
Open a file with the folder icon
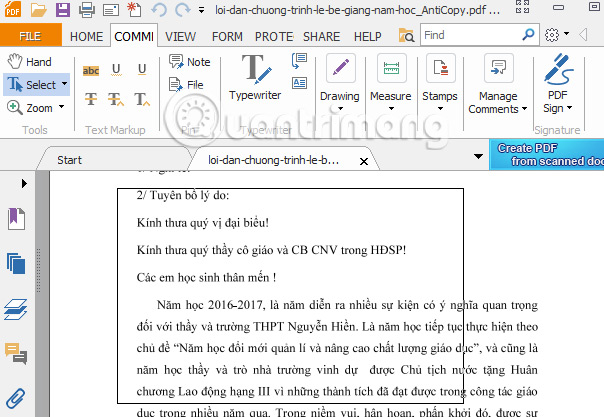coord(39,9)
